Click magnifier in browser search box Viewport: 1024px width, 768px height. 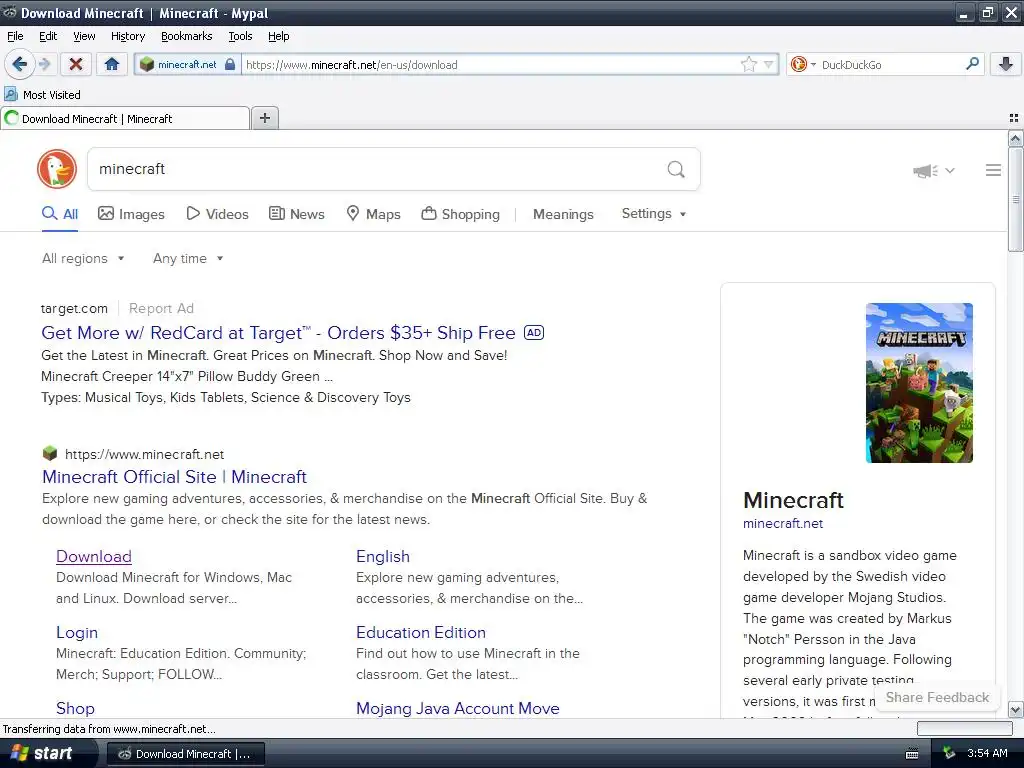(972, 64)
